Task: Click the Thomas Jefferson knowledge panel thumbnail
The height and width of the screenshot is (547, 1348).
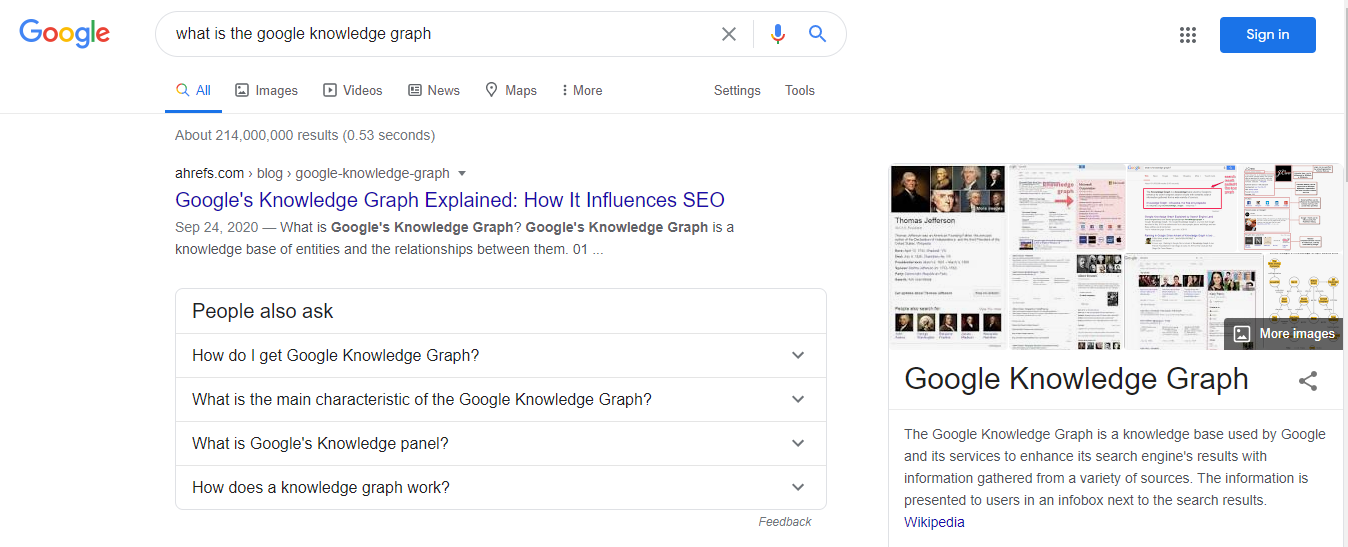Action: [947, 256]
